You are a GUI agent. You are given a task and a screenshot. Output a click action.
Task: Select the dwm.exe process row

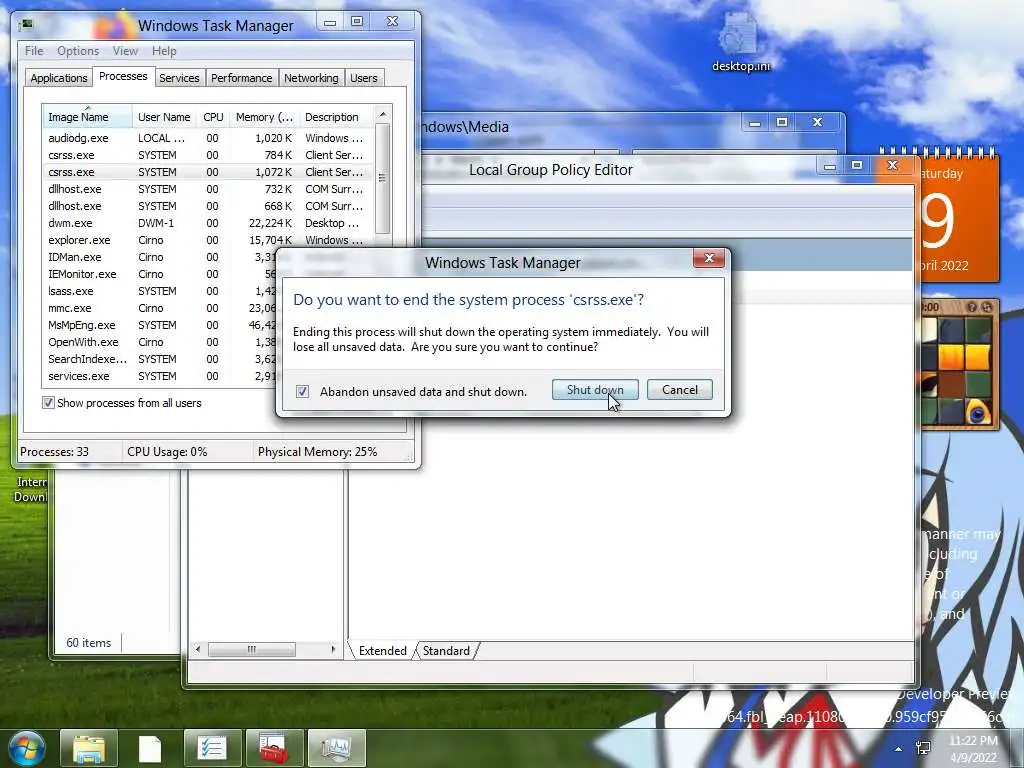click(x=208, y=223)
